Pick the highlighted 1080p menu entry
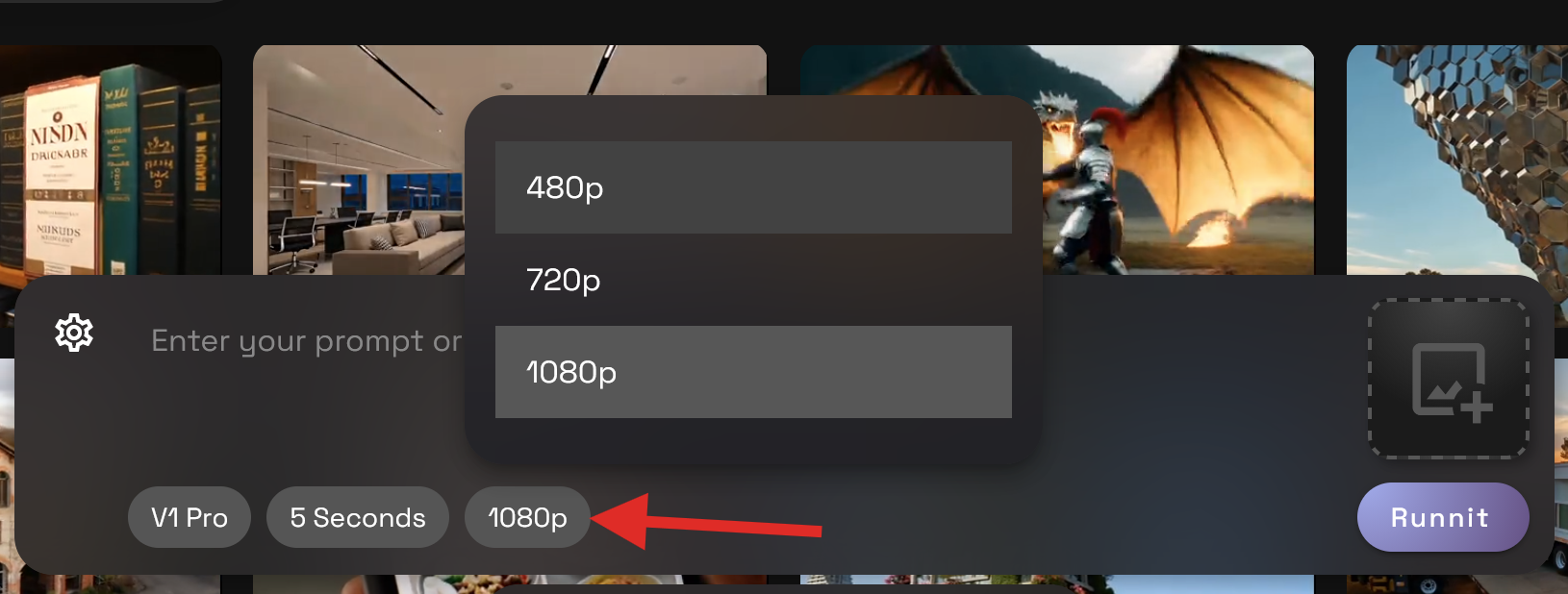This screenshot has width=1568, height=594. coord(753,372)
